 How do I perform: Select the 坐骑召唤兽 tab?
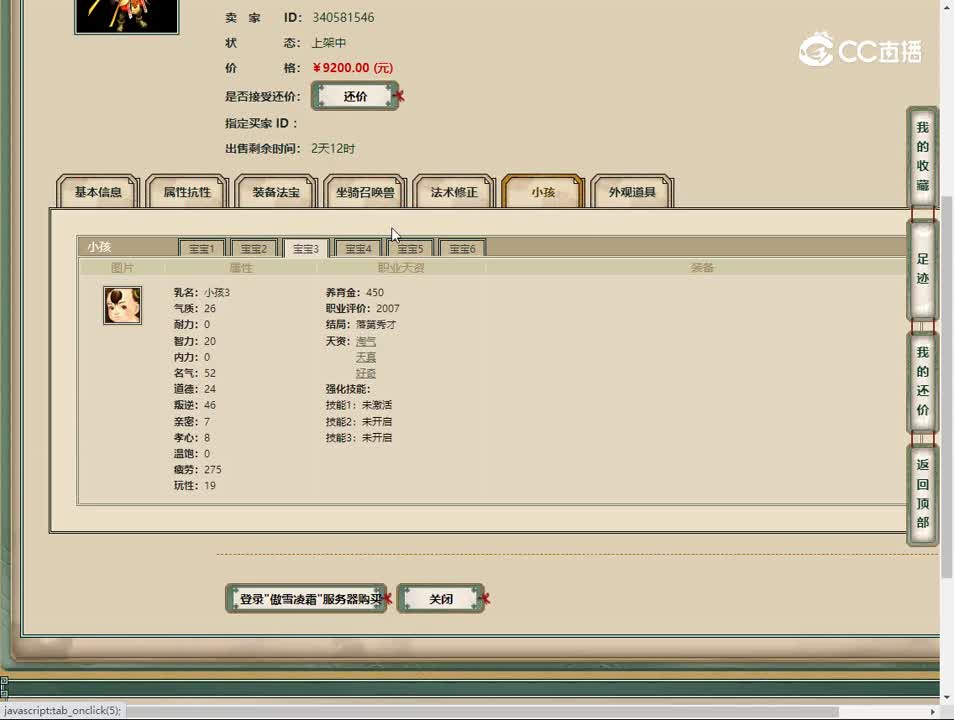point(365,192)
